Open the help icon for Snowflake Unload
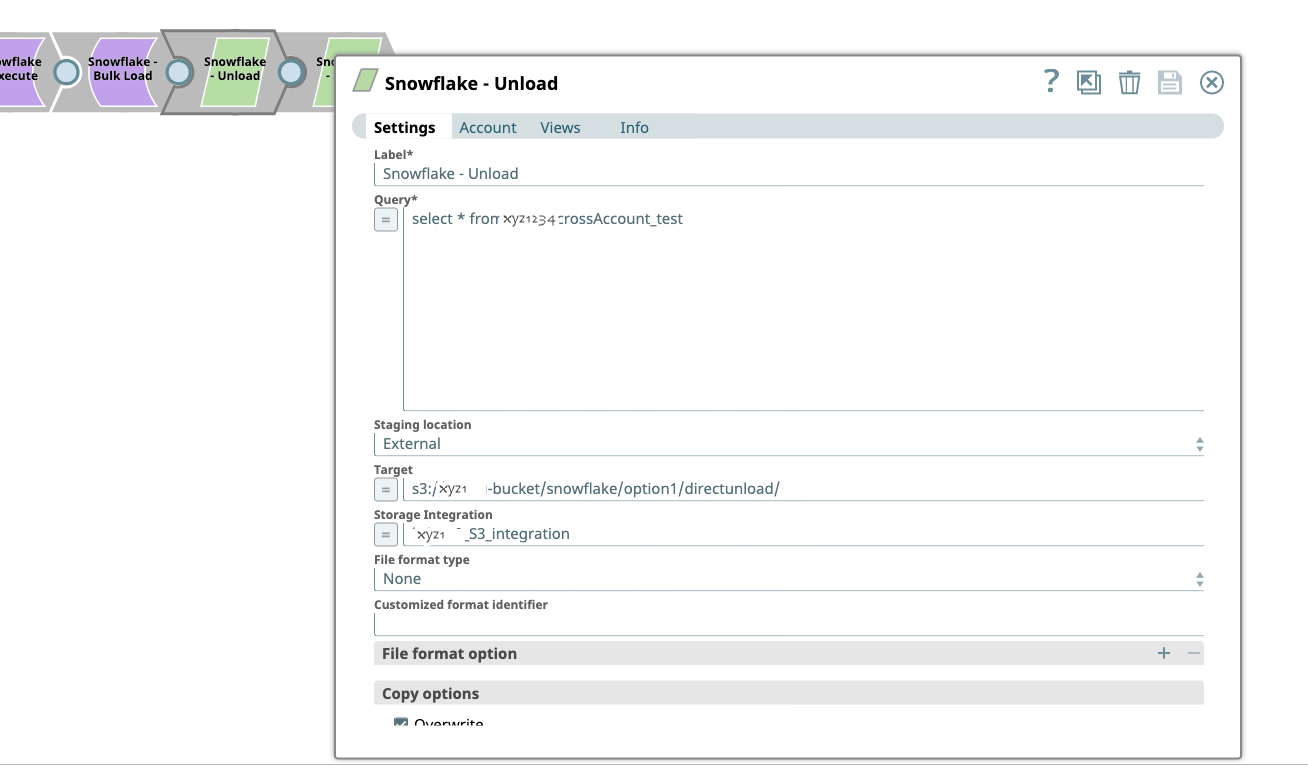The height and width of the screenshot is (768, 1308). tap(1050, 82)
